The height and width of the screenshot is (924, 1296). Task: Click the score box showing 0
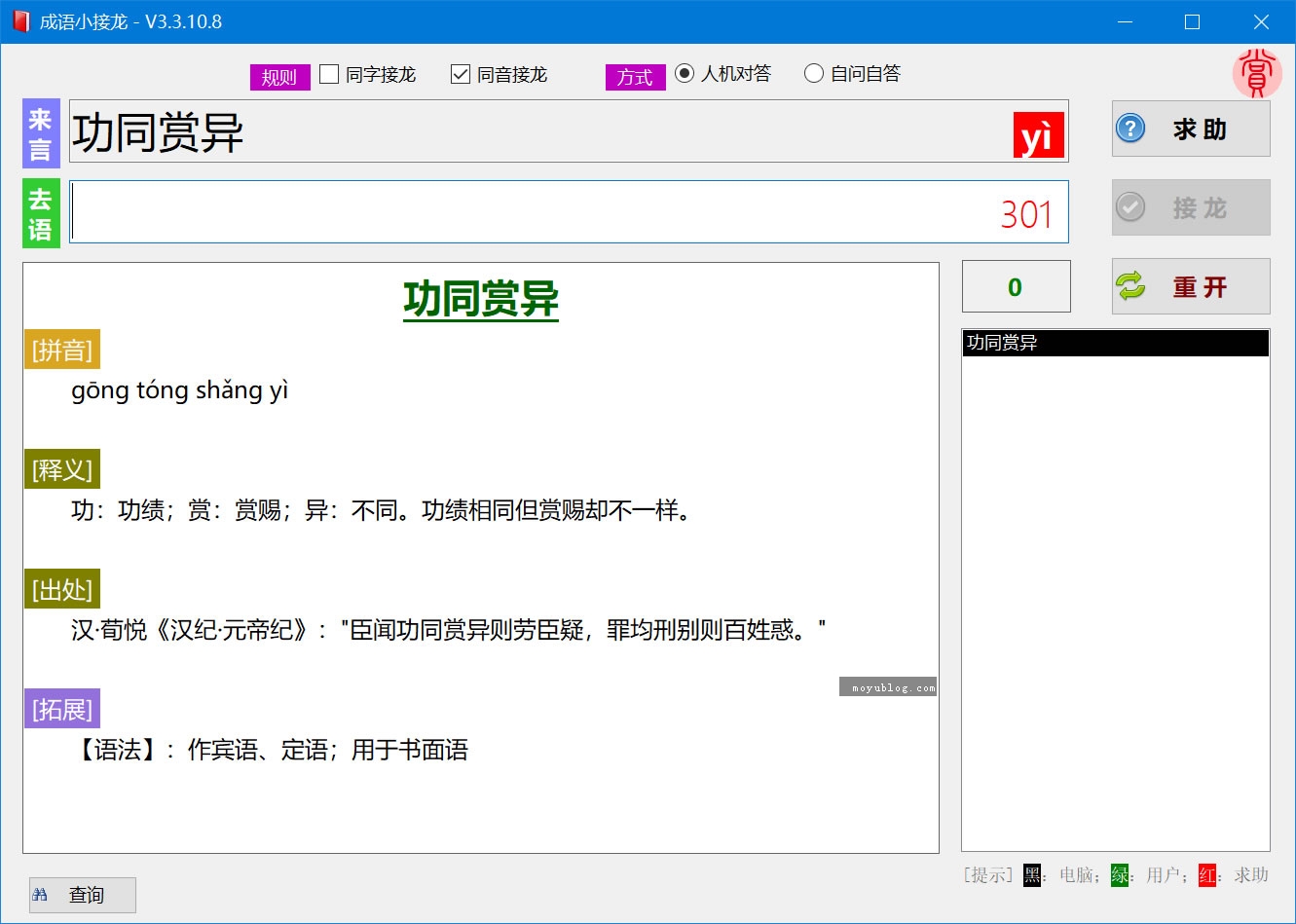1016,286
